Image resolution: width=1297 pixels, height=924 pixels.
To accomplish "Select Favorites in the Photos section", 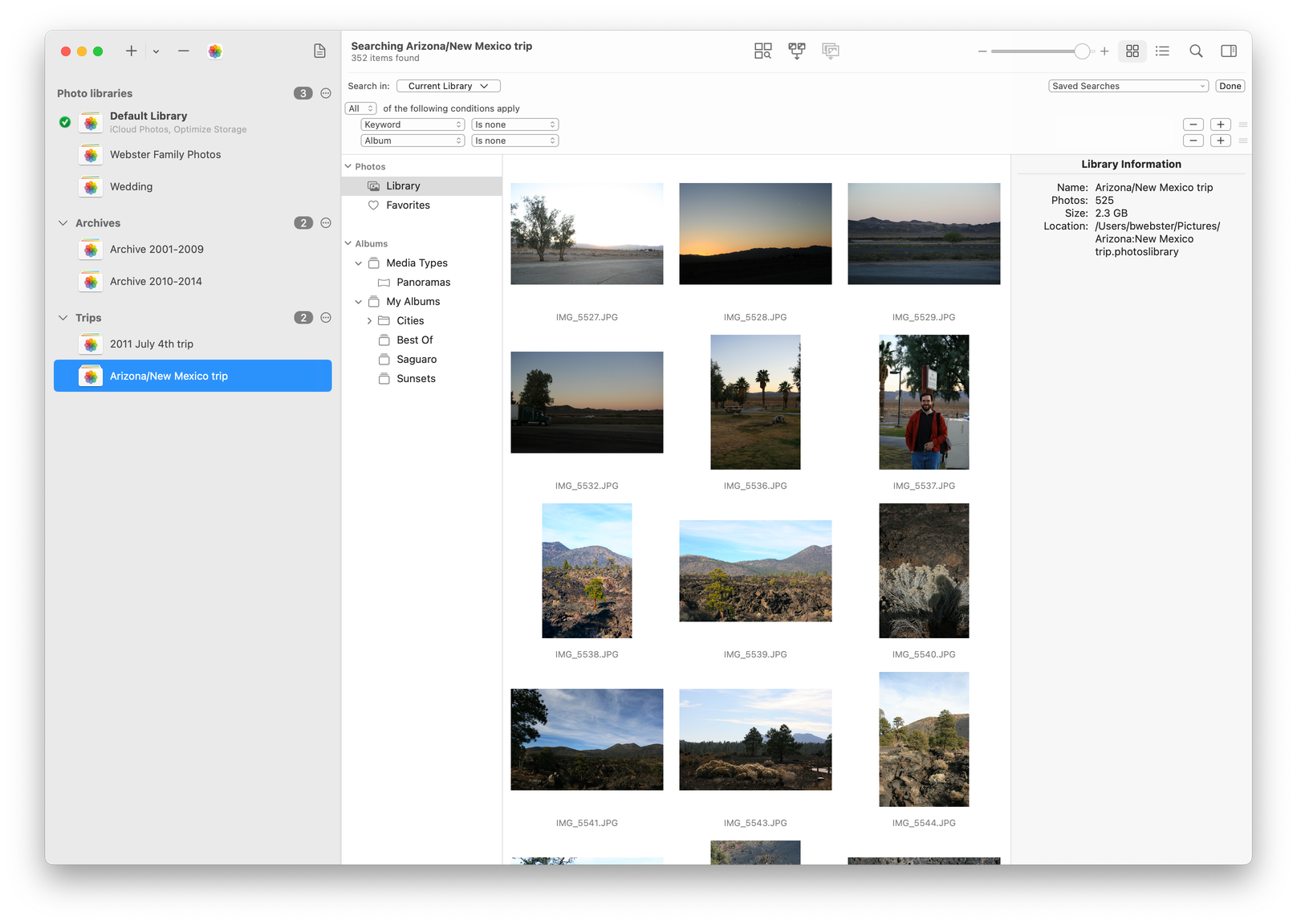I will (408, 206).
